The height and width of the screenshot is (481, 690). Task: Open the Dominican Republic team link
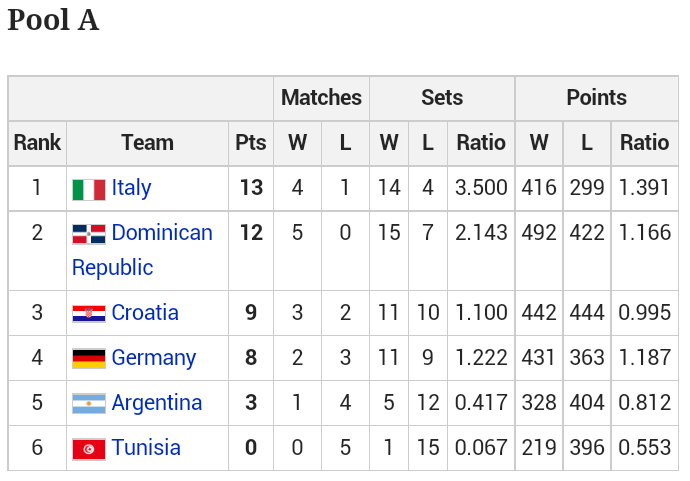point(162,233)
